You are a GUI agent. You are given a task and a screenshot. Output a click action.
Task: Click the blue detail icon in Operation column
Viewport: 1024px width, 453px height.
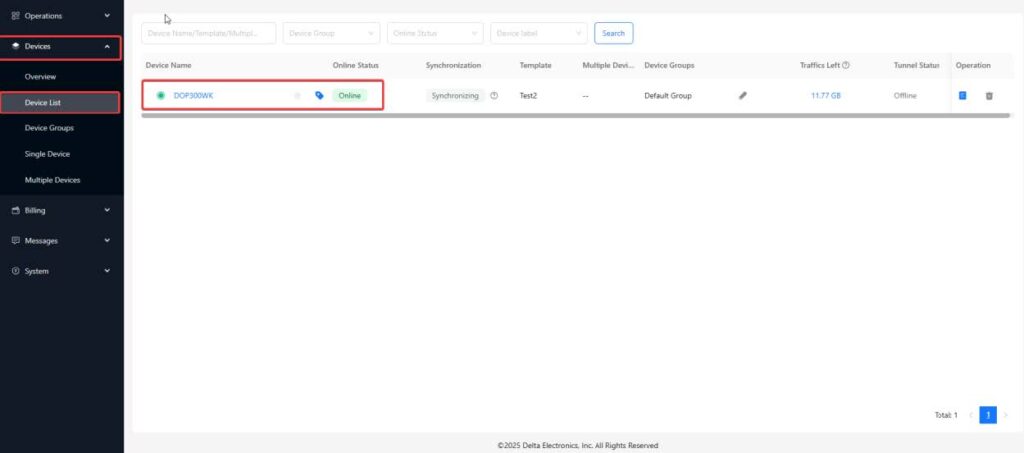coord(963,96)
